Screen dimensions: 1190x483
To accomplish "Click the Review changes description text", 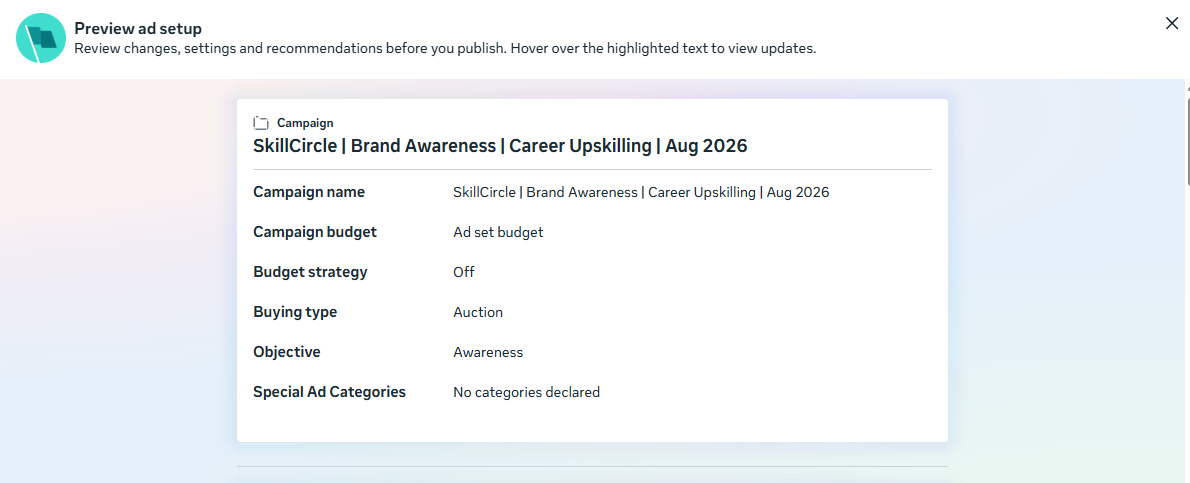I will 445,49.
